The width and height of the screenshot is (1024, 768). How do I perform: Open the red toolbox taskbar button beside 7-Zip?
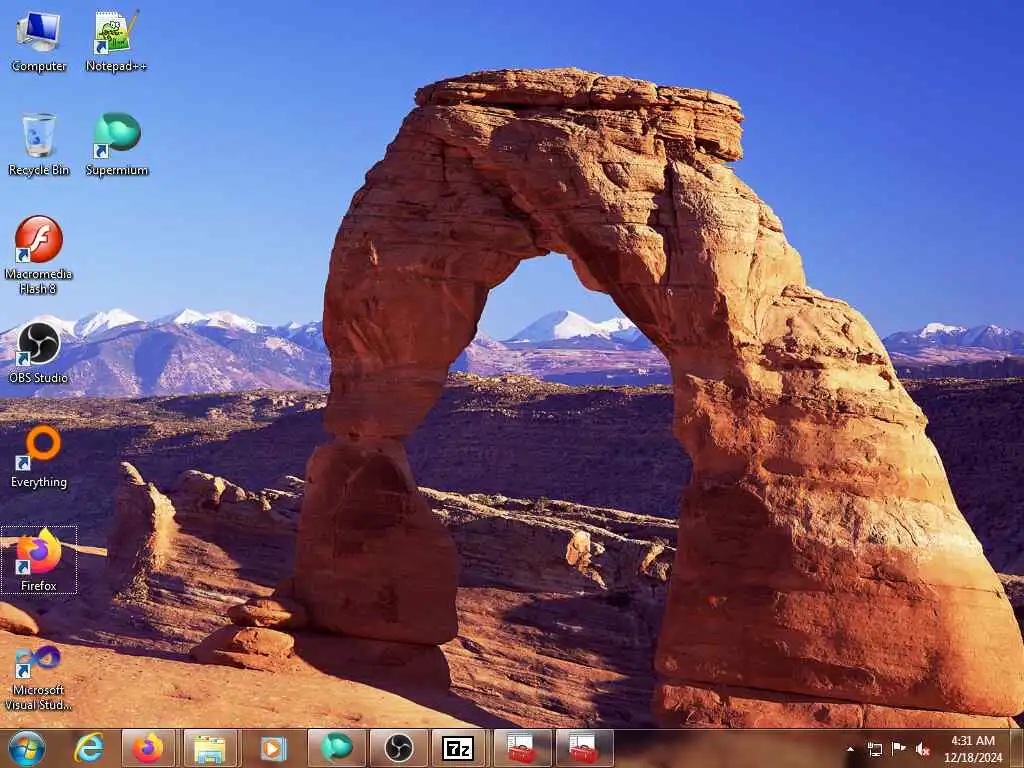coord(520,748)
